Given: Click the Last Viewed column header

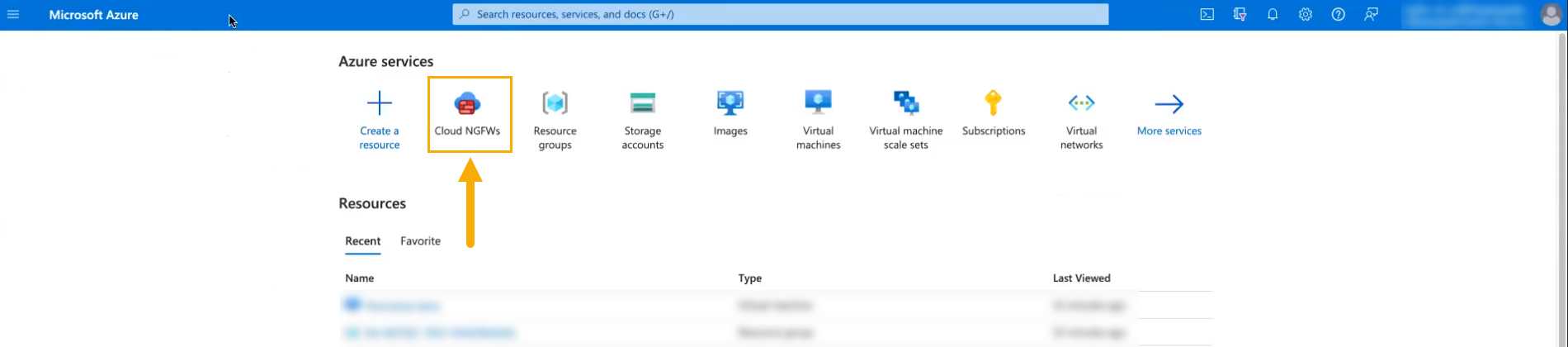Looking at the screenshot, I should [1081, 278].
